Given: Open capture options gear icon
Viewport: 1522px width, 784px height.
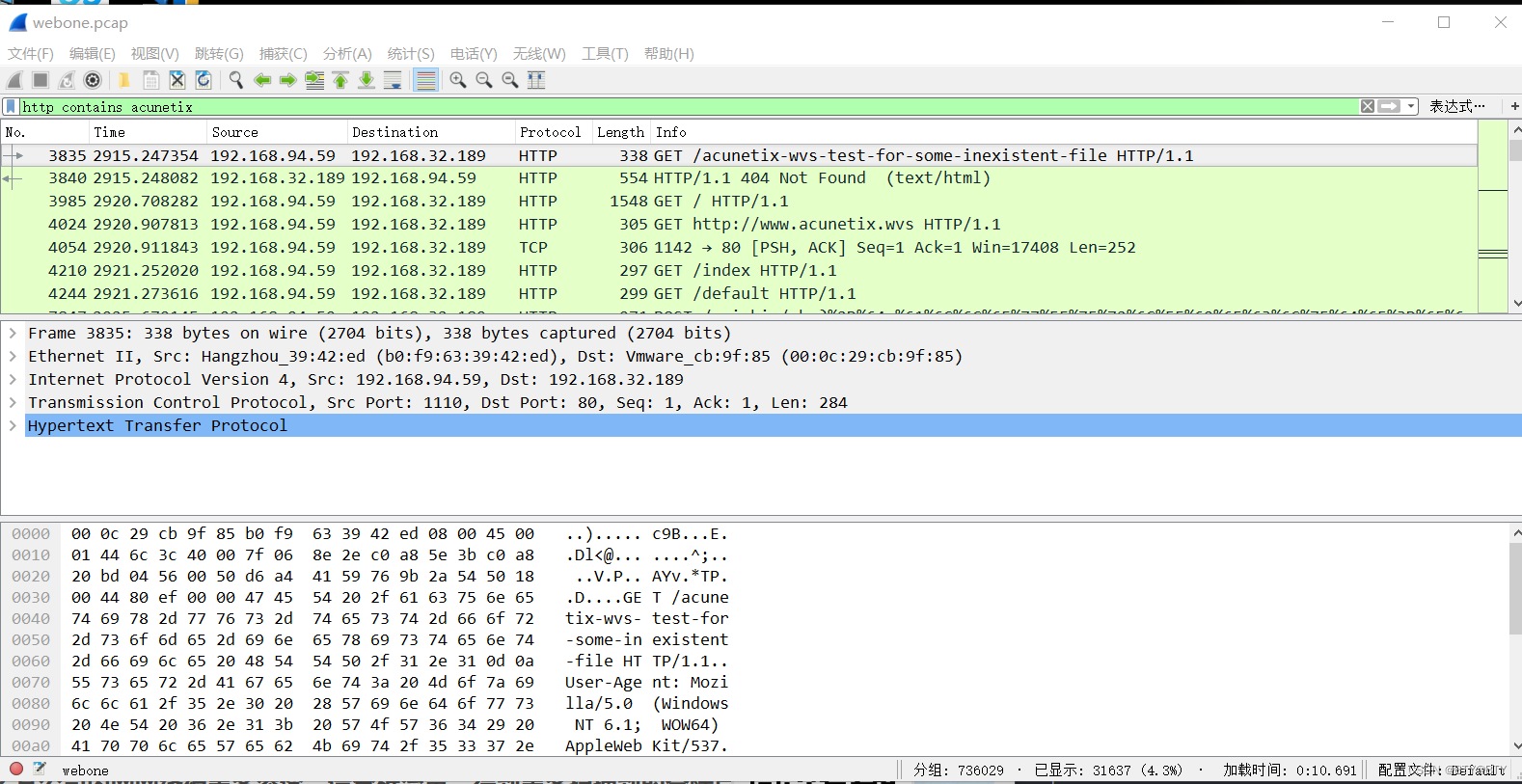Looking at the screenshot, I should [93, 80].
